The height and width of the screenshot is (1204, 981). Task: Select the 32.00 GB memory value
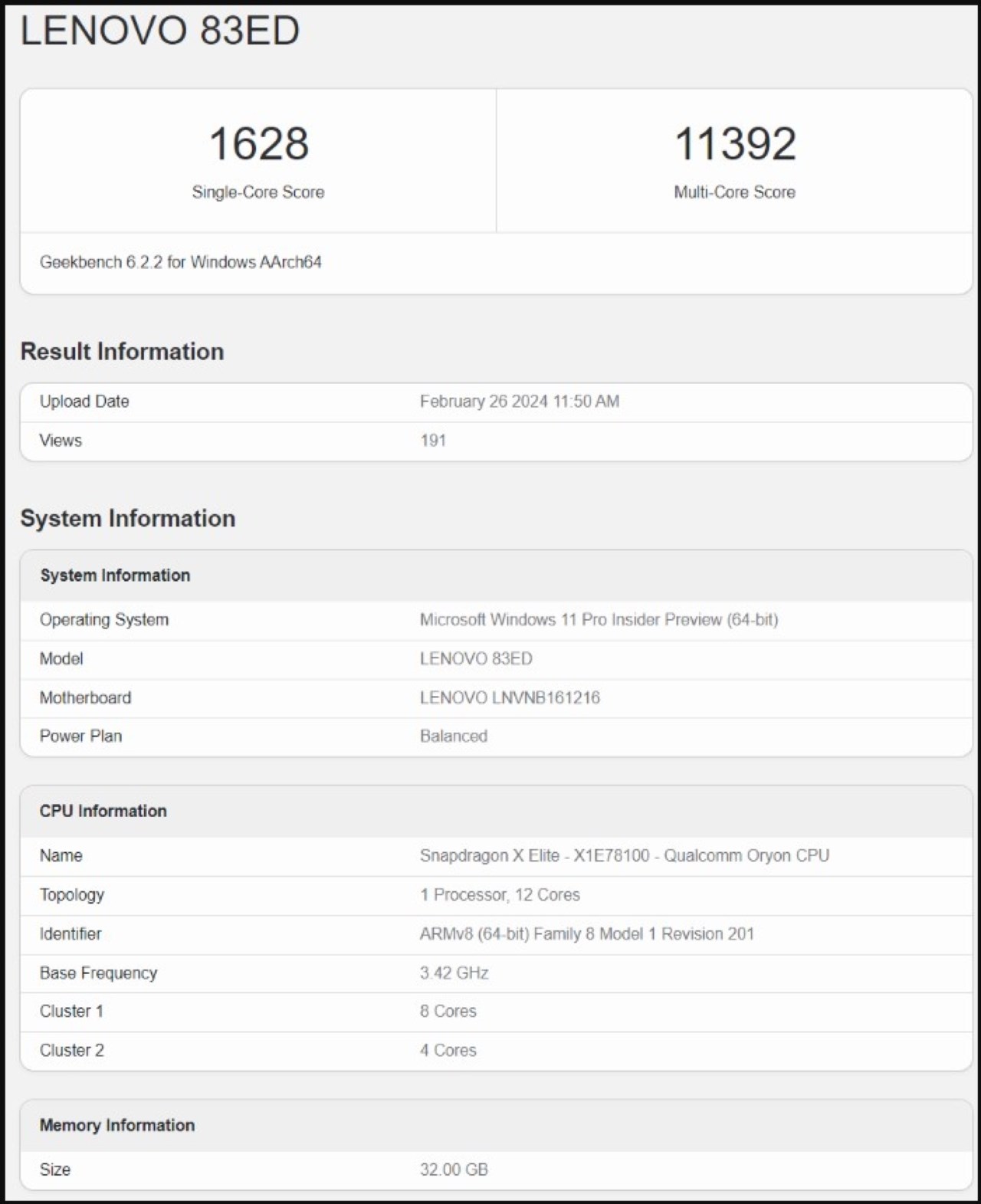(454, 1170)
